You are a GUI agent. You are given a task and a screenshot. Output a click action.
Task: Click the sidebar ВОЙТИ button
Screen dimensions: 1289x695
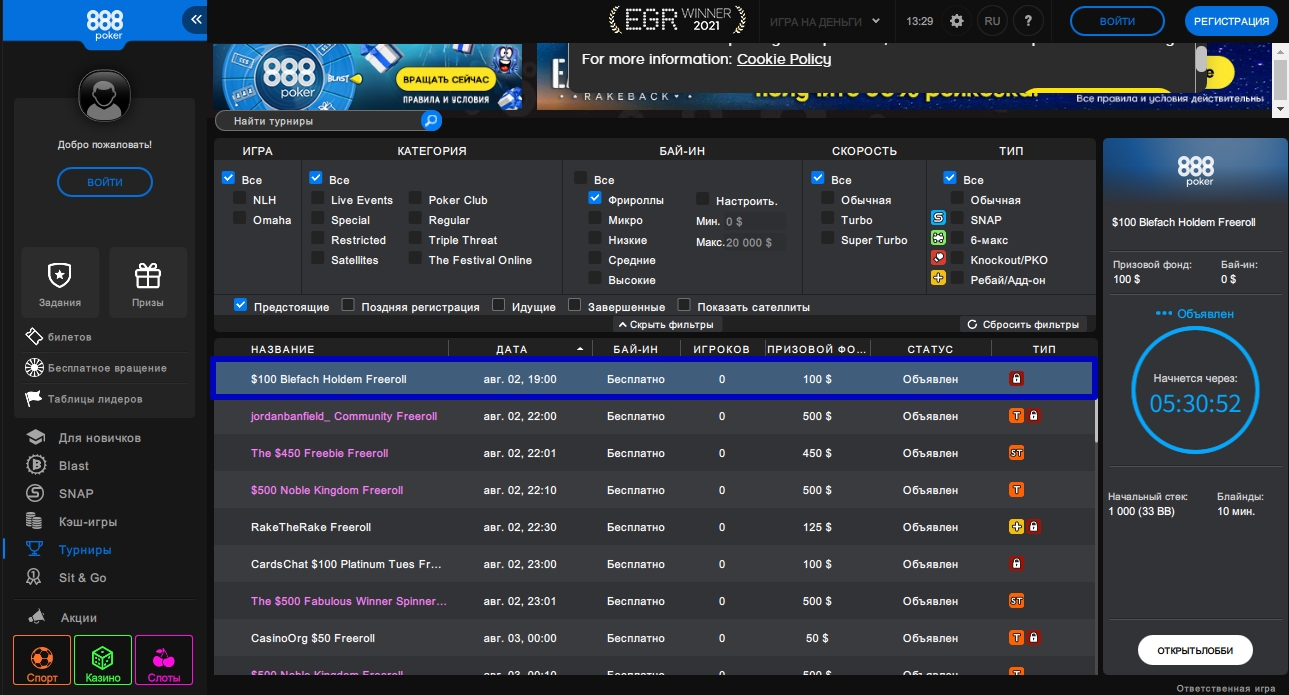click(105, 182)
